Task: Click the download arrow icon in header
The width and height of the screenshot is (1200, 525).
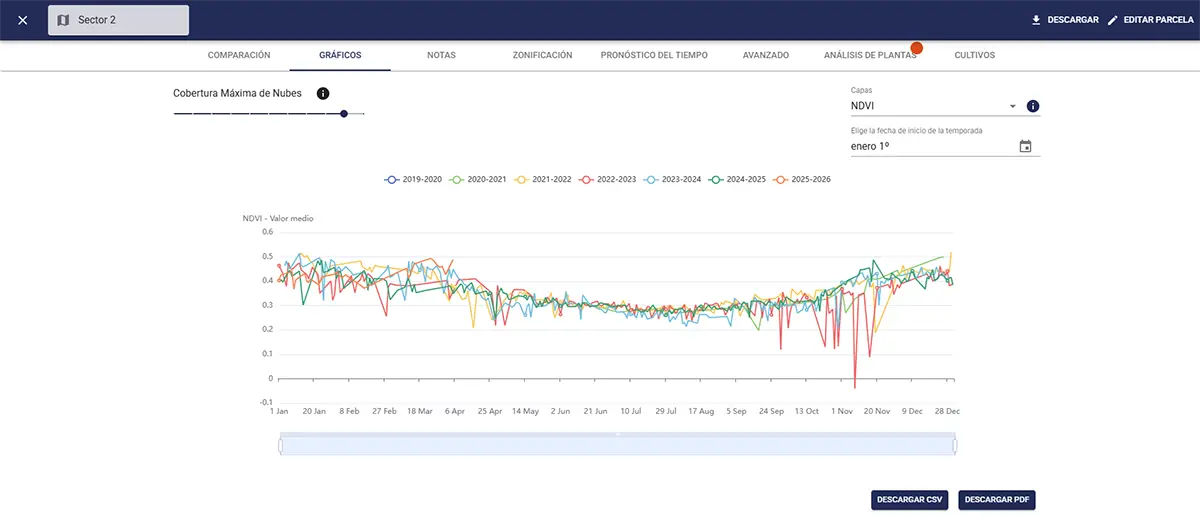Action: tap(1036, 20)
